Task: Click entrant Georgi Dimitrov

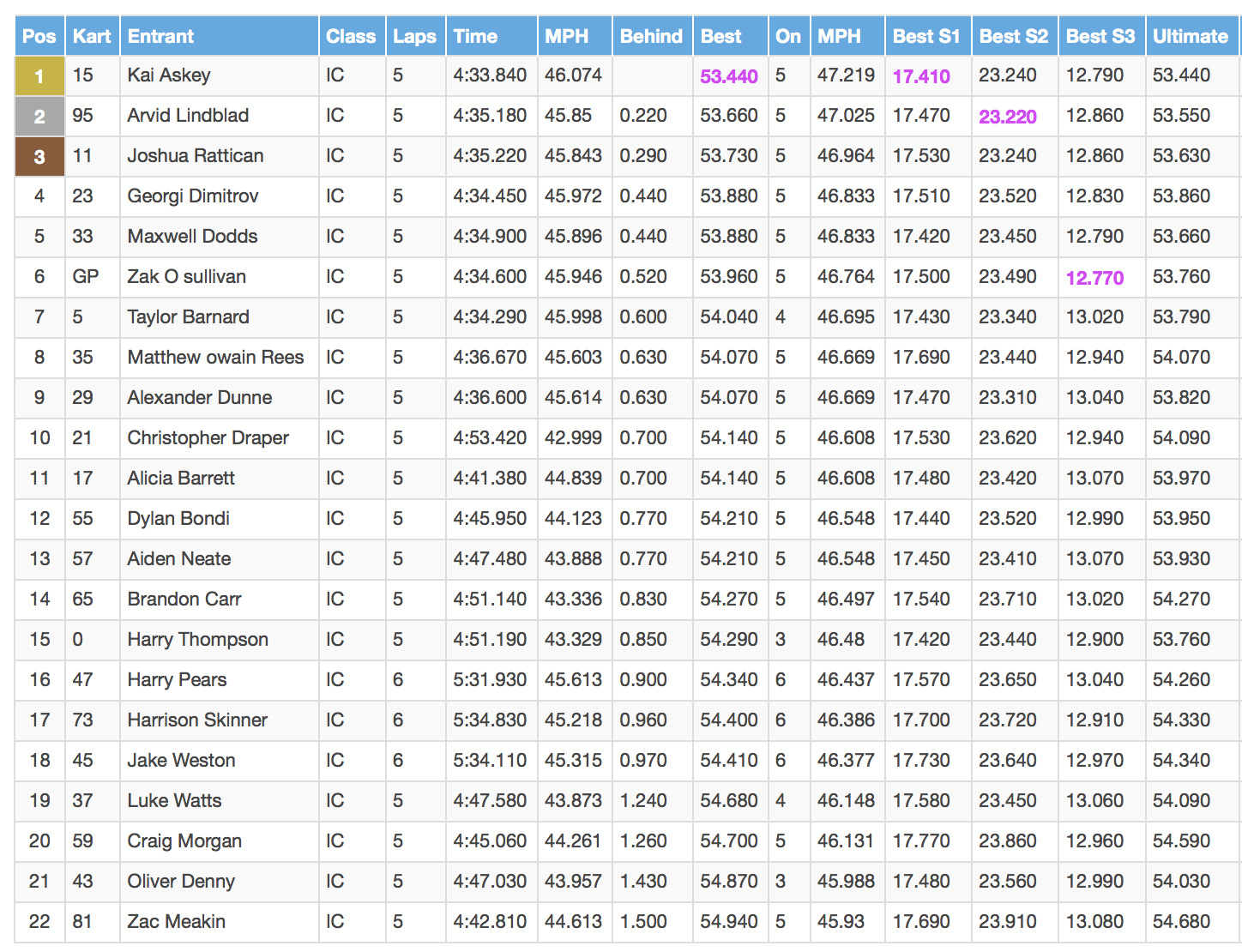Action: point(193,196)
